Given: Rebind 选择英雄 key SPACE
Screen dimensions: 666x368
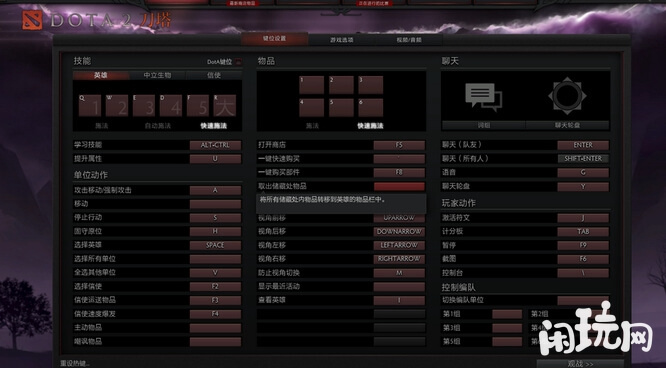Looking at the screenshot, I should 215,245.
